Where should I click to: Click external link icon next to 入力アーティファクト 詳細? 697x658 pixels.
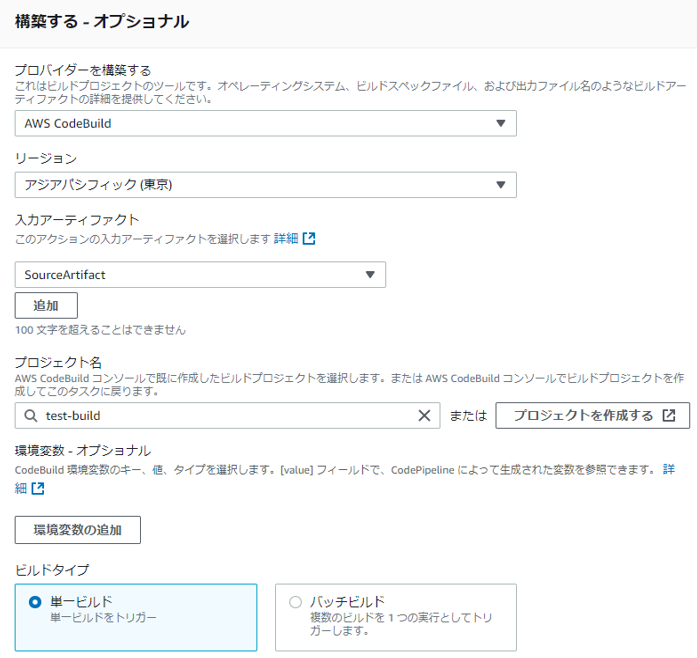click(x=309, y=239)
